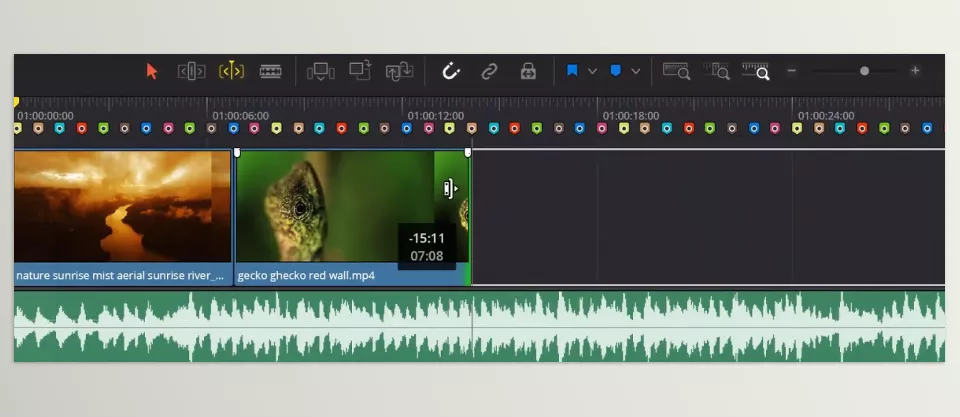
Task: Click the Insert Clip toolbar icon
Action: (x=321, y=72)
